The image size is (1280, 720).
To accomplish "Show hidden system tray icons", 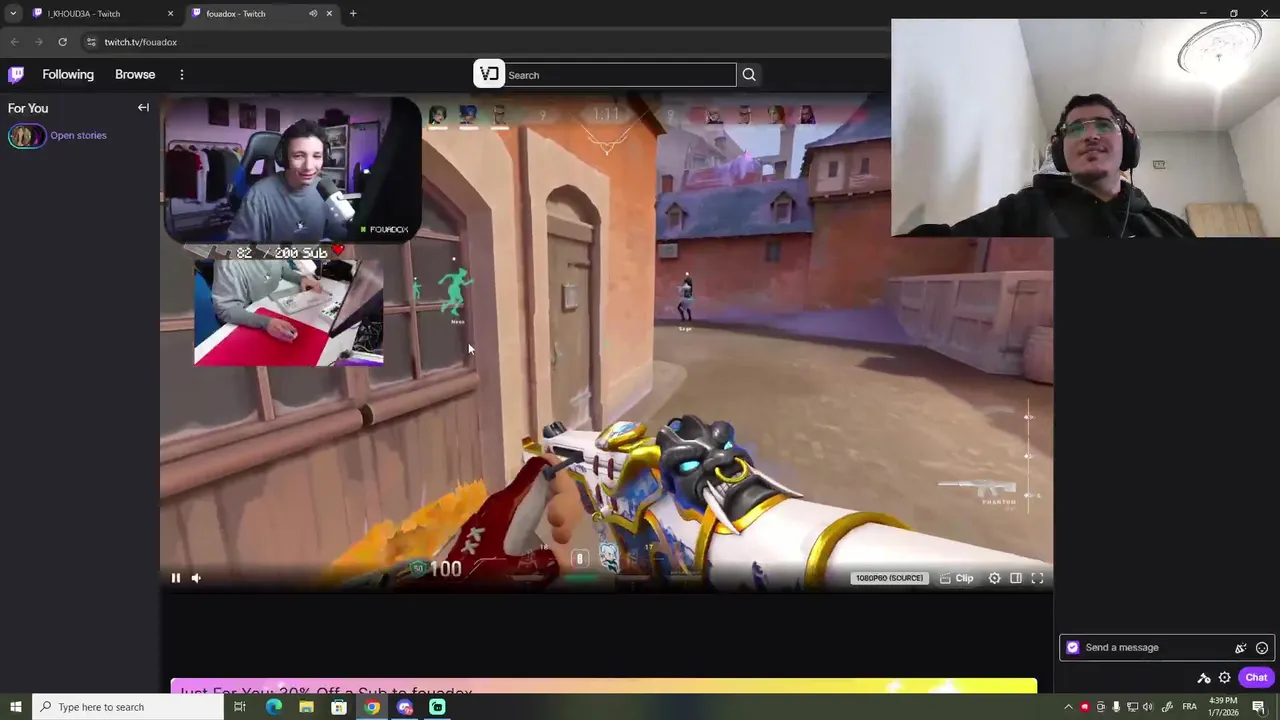I will click(1068, 707).
